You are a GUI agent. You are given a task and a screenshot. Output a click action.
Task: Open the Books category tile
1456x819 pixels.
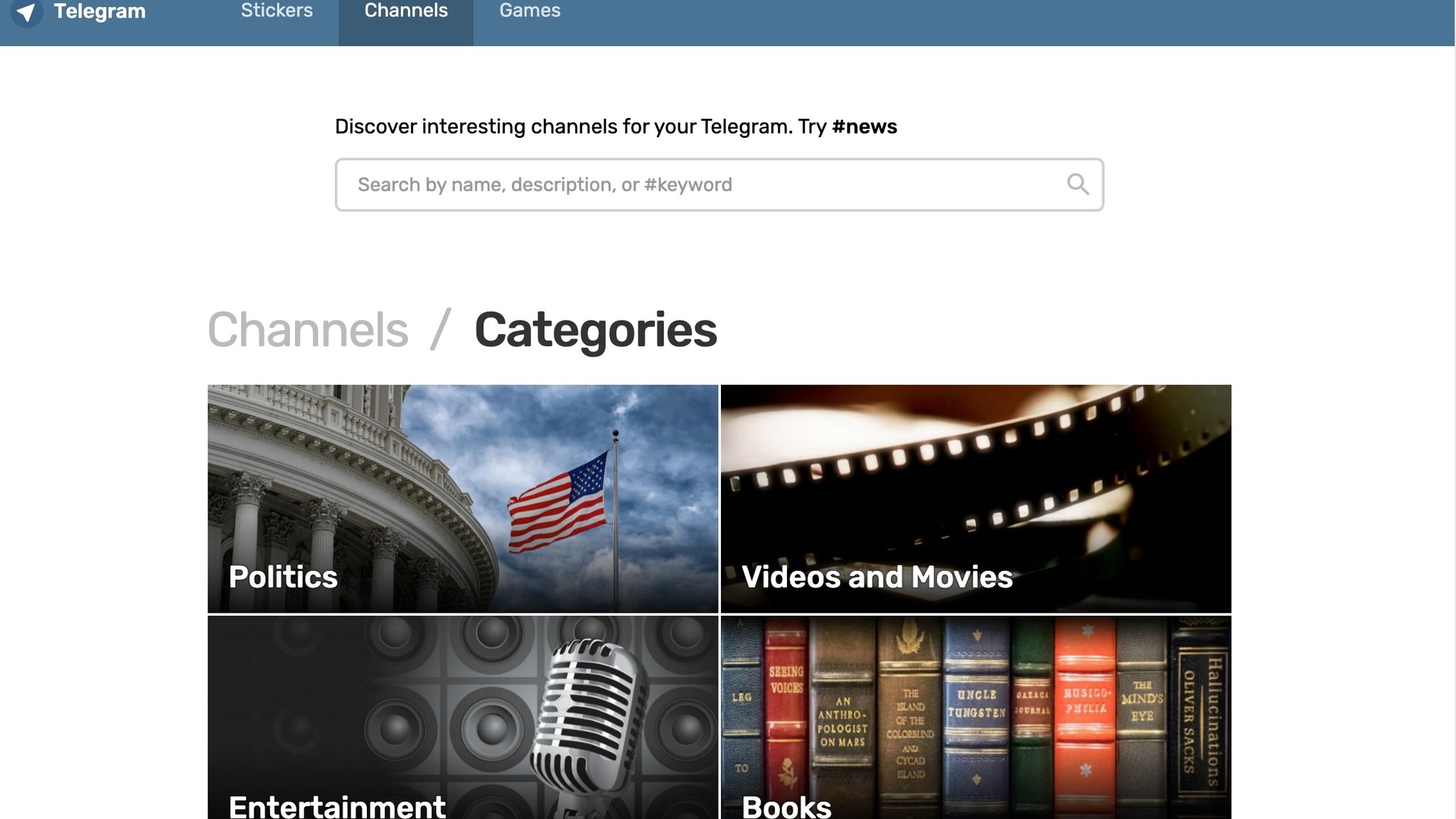(x=976, y=717)
